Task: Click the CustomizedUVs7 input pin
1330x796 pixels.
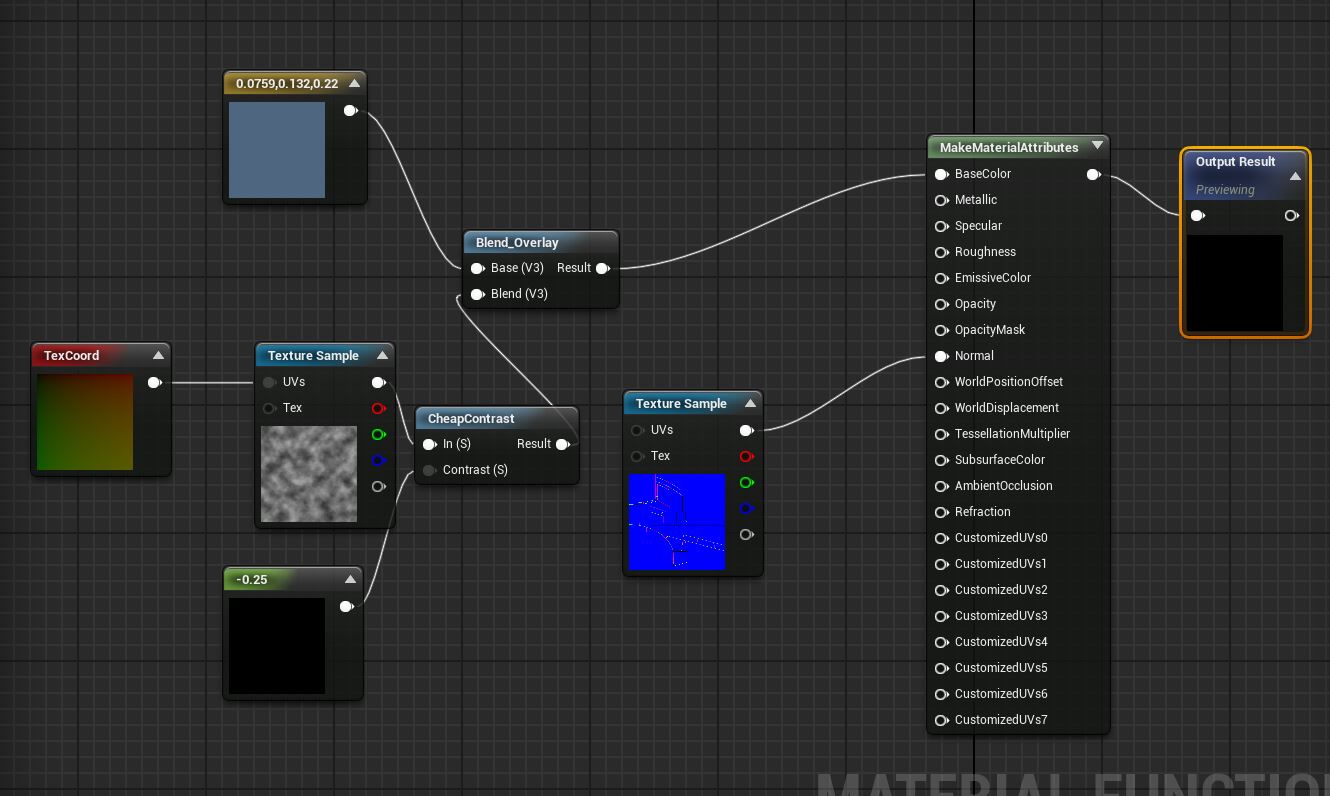Action: pos(941,720)
